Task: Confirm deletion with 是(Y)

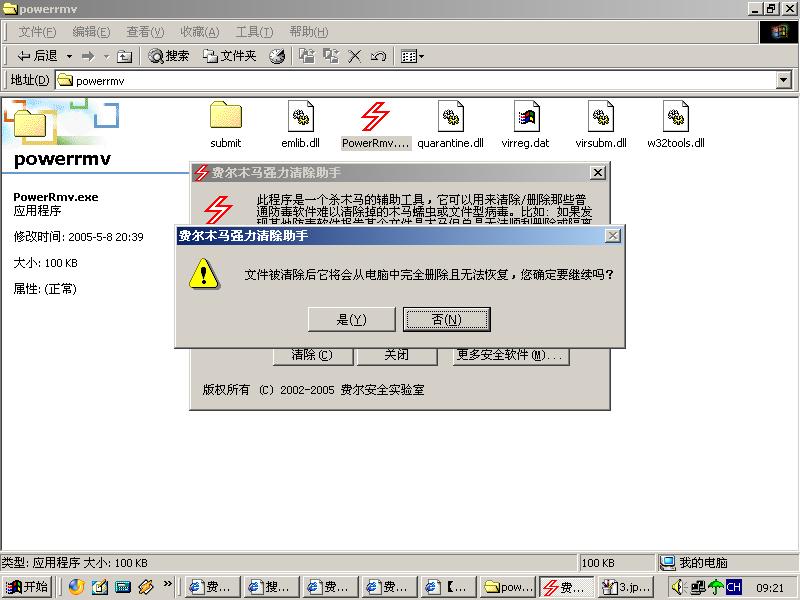Action: (352, 319)
